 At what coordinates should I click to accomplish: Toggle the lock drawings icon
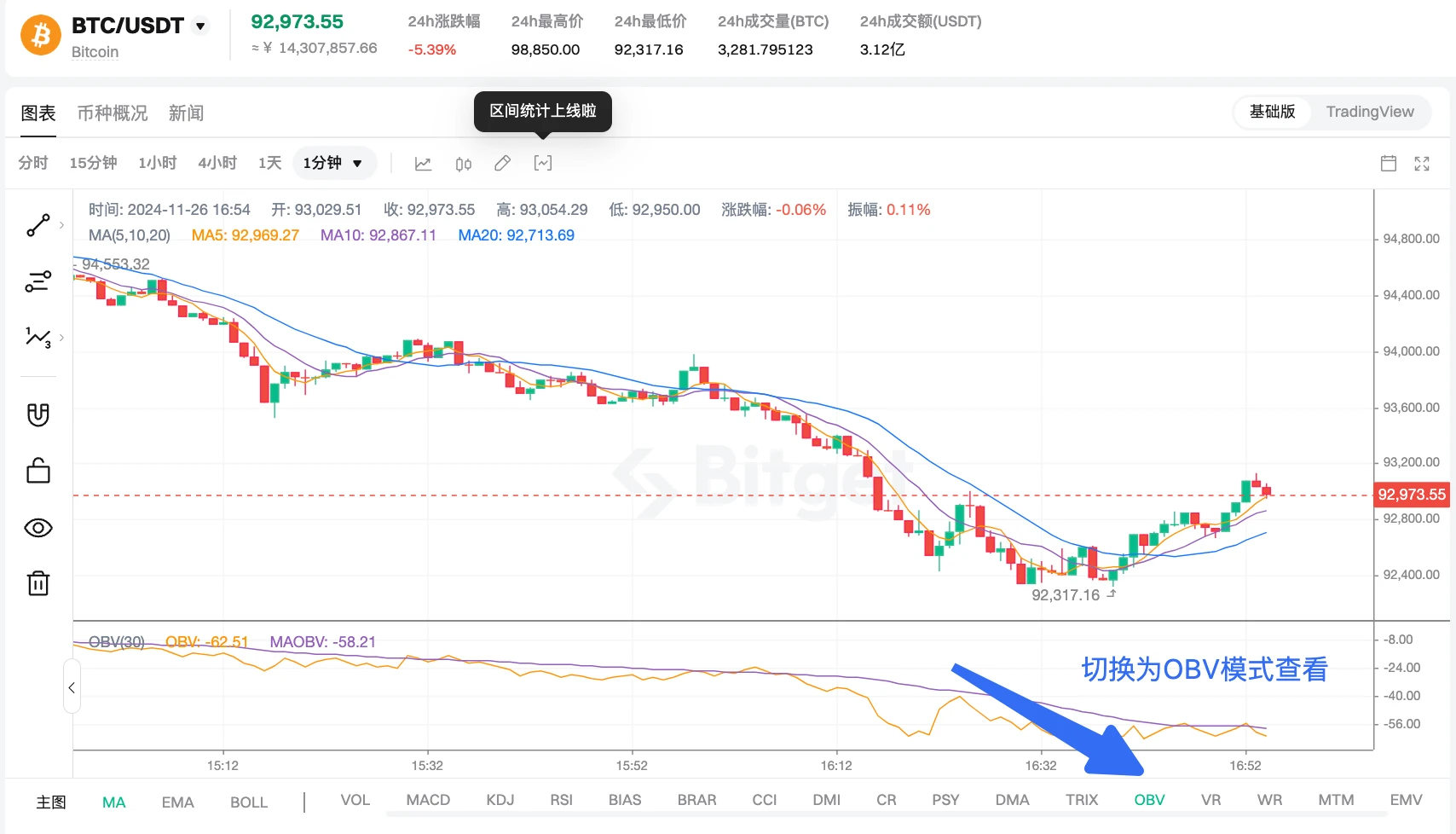(x=38, y=471)
